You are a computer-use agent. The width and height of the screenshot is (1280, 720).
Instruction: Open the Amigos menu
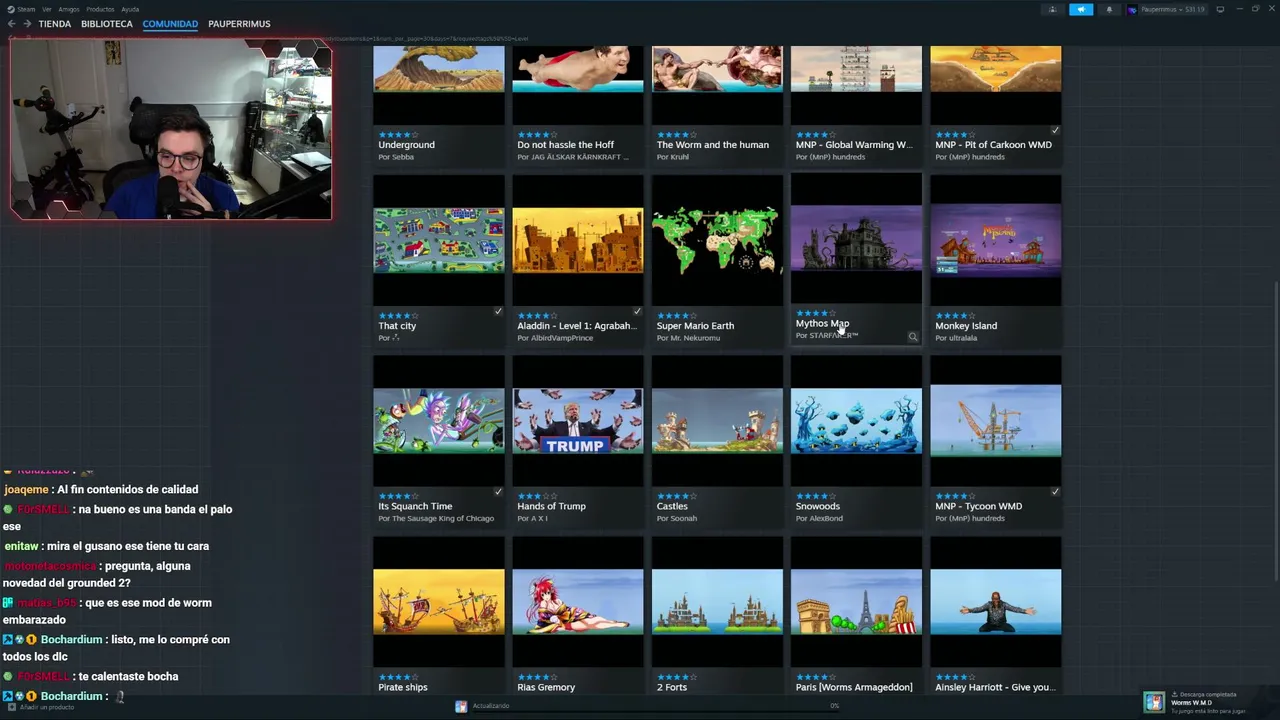68,9
